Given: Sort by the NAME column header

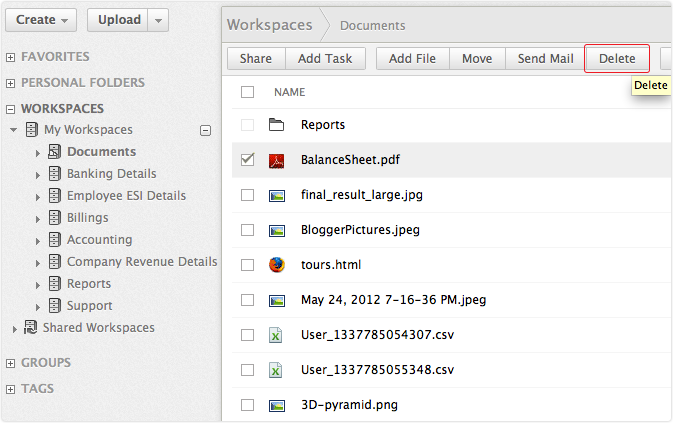Looking at the screenshot, I should pyautogui.click(x=289, y=92).
